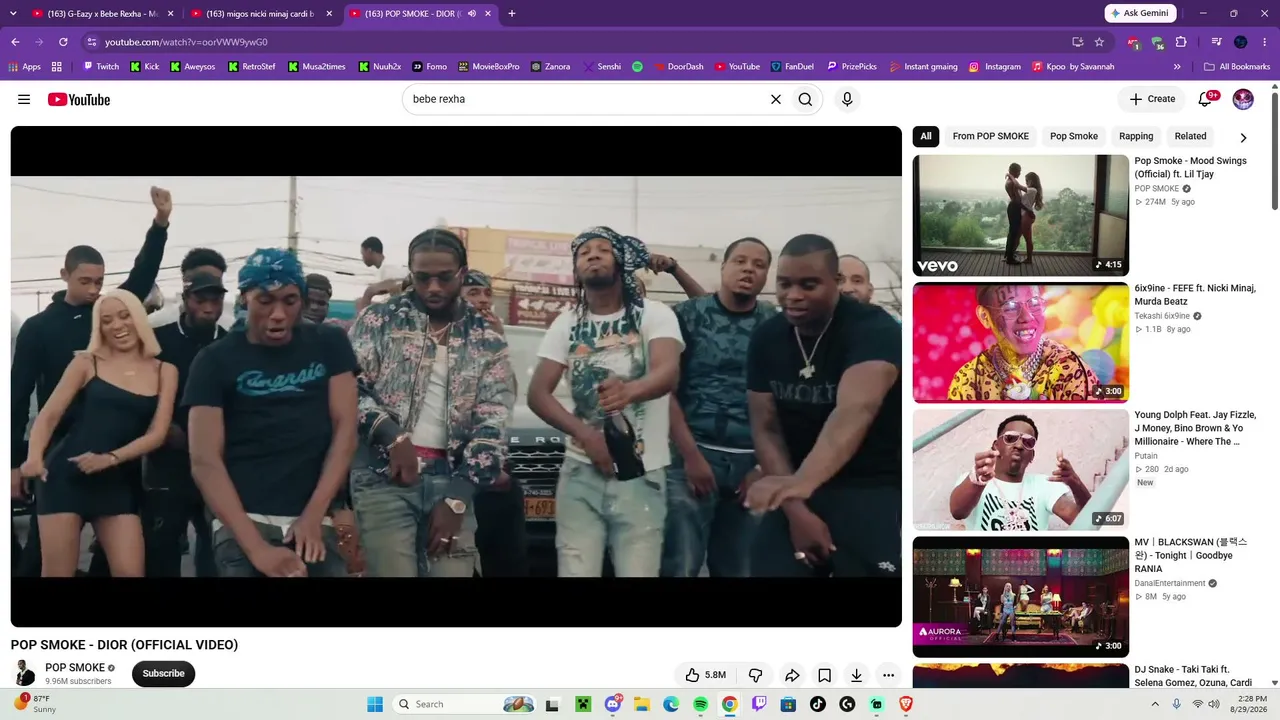
Task: Mute the POP SMOKE tab audio
Action: 471,14
